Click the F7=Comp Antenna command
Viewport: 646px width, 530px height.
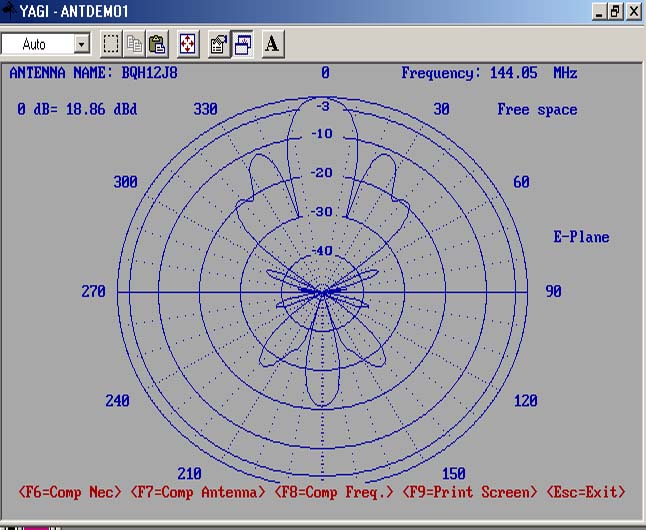(x=198, y=492)
